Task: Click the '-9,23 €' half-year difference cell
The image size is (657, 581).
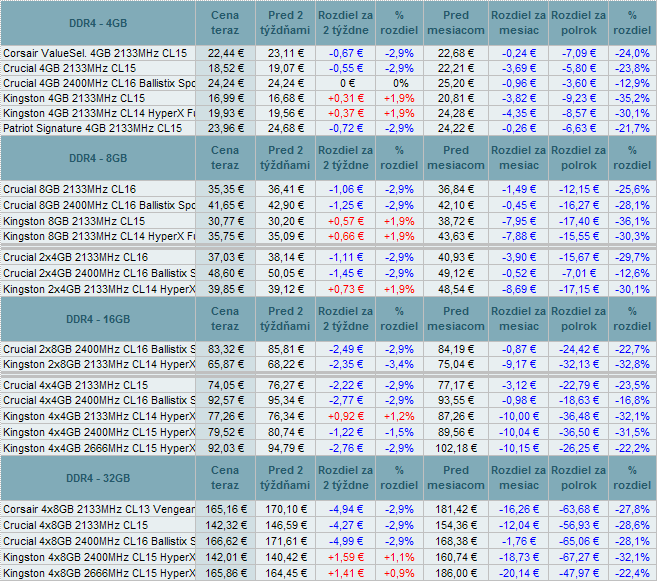Action: click(579, 98)
